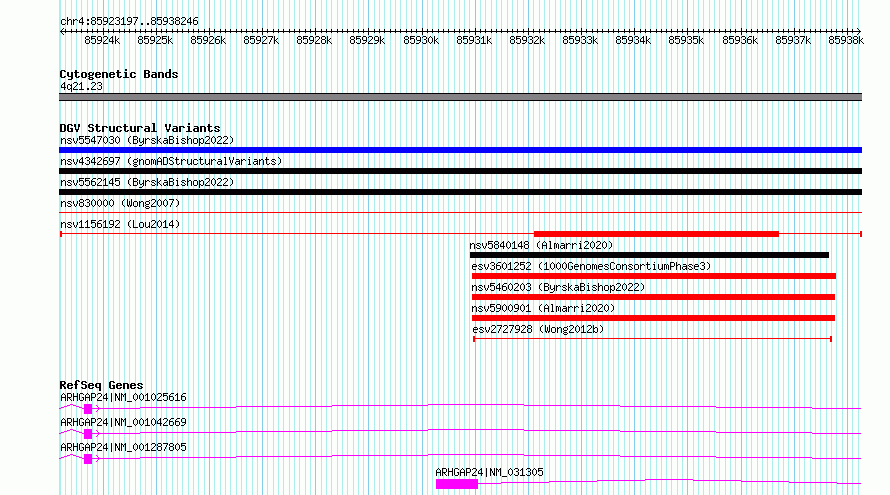Open the ARHGAP24|NM_001025616 gene label
890x495 pixels.
coord(123,397)
